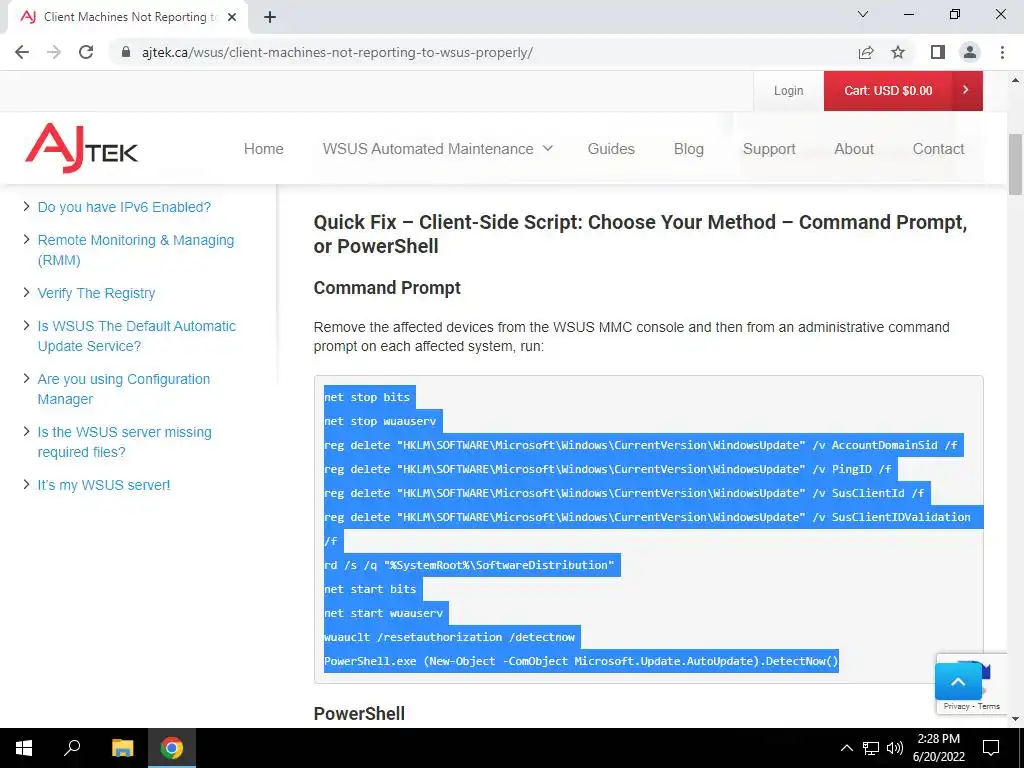Click the AJTek logo
This screenshot has width=1024, height=768.
pyautogui.click(x=82, y=148)
